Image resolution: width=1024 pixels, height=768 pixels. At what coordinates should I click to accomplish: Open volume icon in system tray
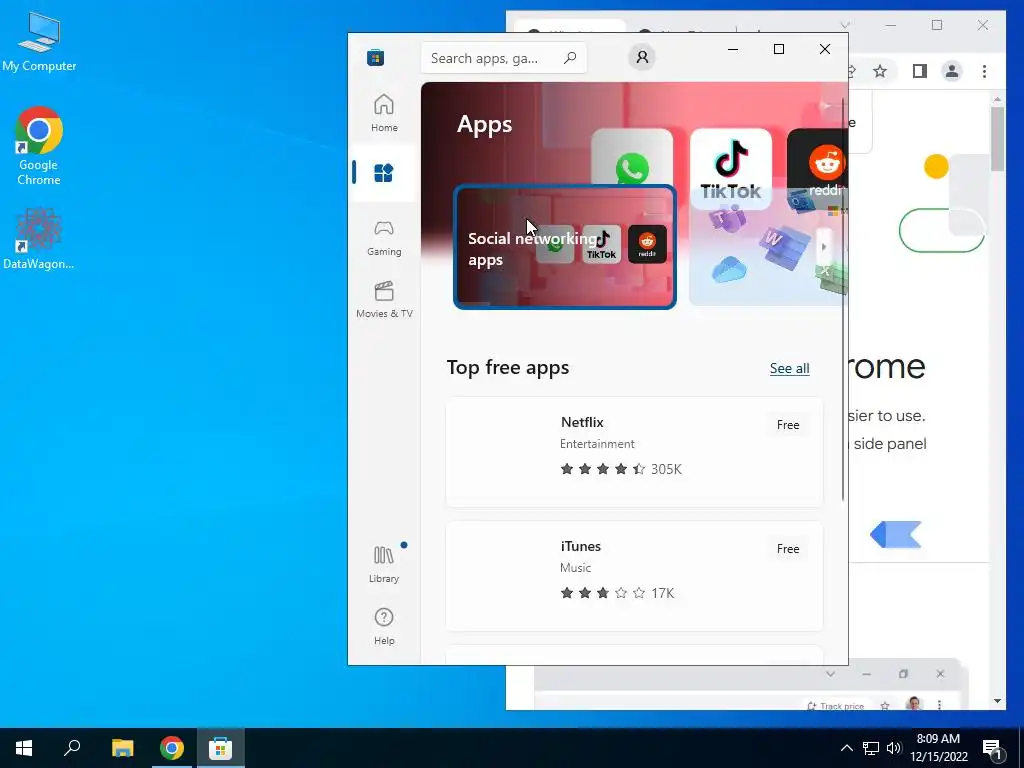[x=894, y=748]
